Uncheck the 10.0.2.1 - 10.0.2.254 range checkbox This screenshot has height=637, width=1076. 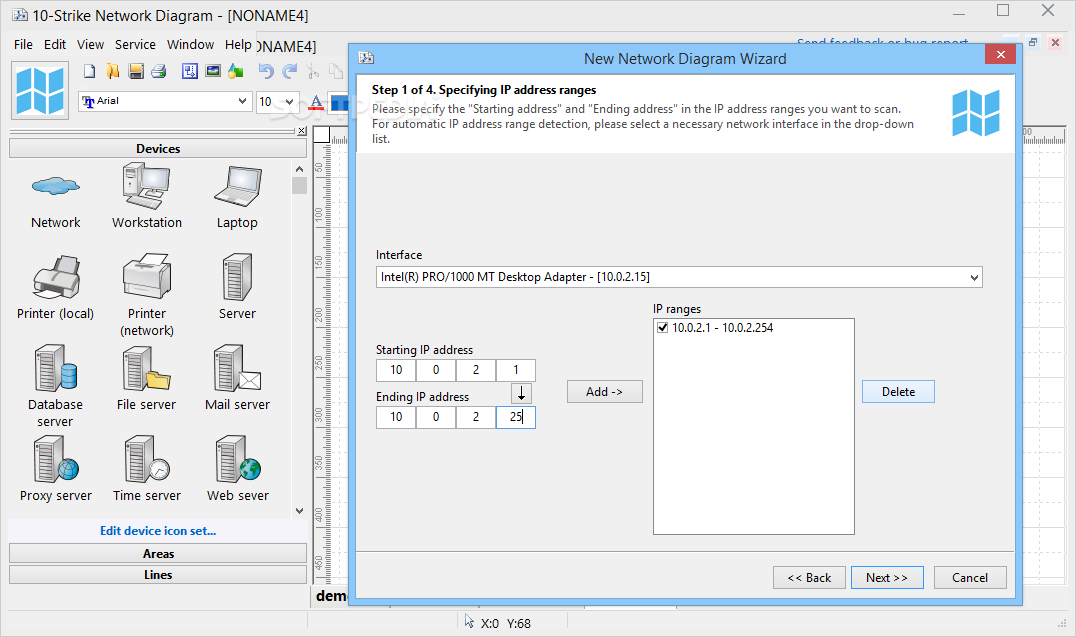(x=662, y=327)
